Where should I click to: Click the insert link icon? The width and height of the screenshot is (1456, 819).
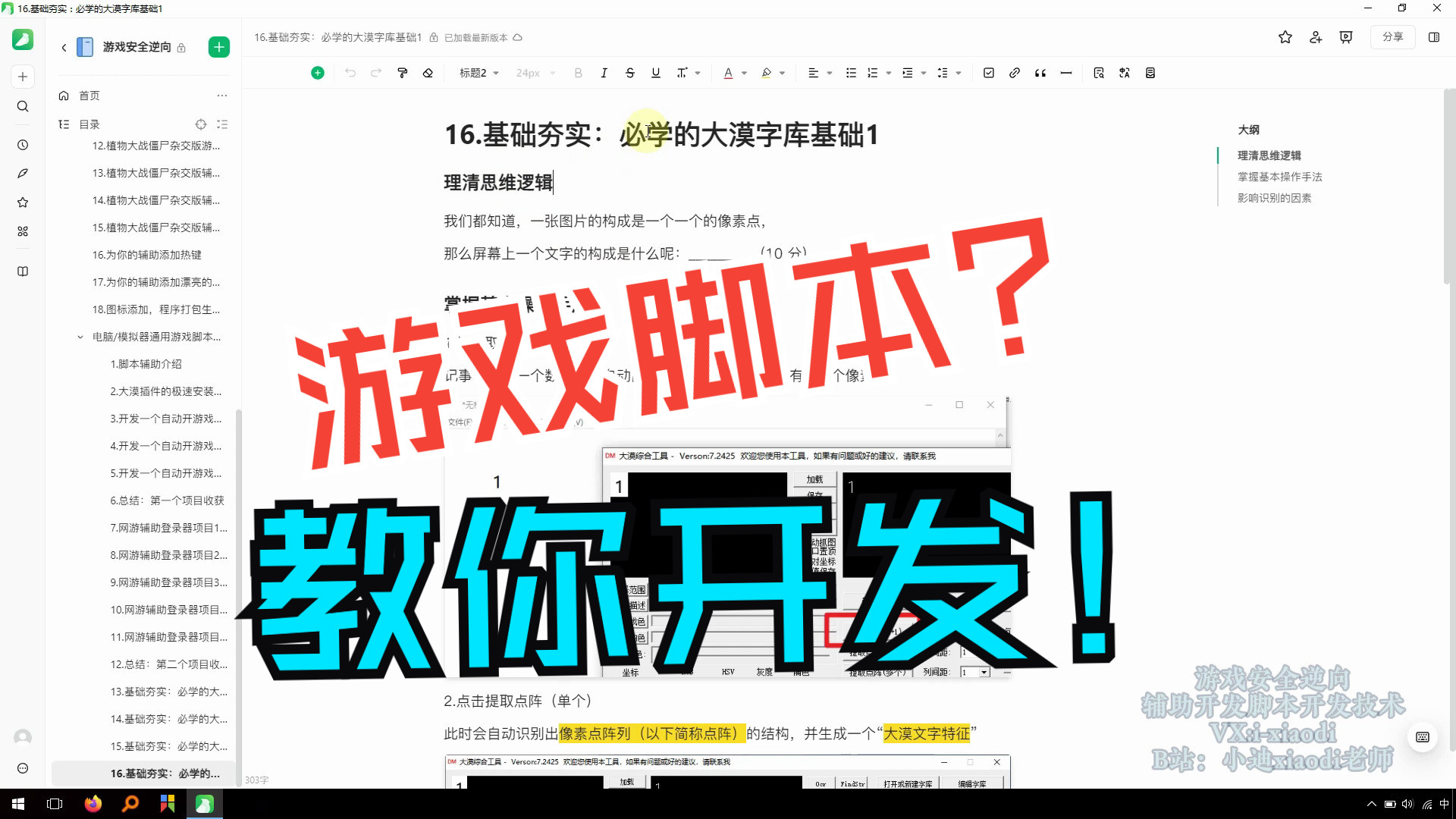point(1015,73)
